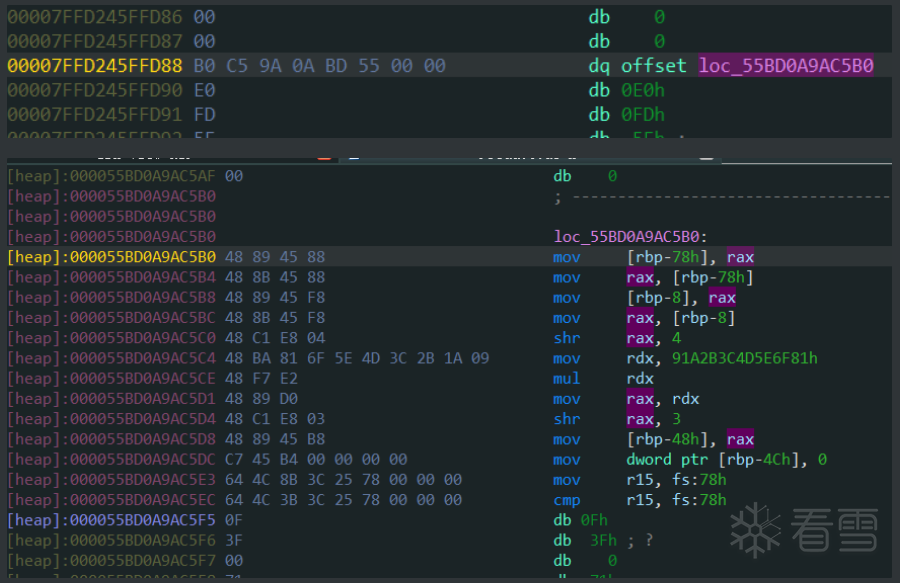The image size is (900, 583).
Task: Click operand [rbp-78h] in the first mov instruction
Action: pos(670,256)
